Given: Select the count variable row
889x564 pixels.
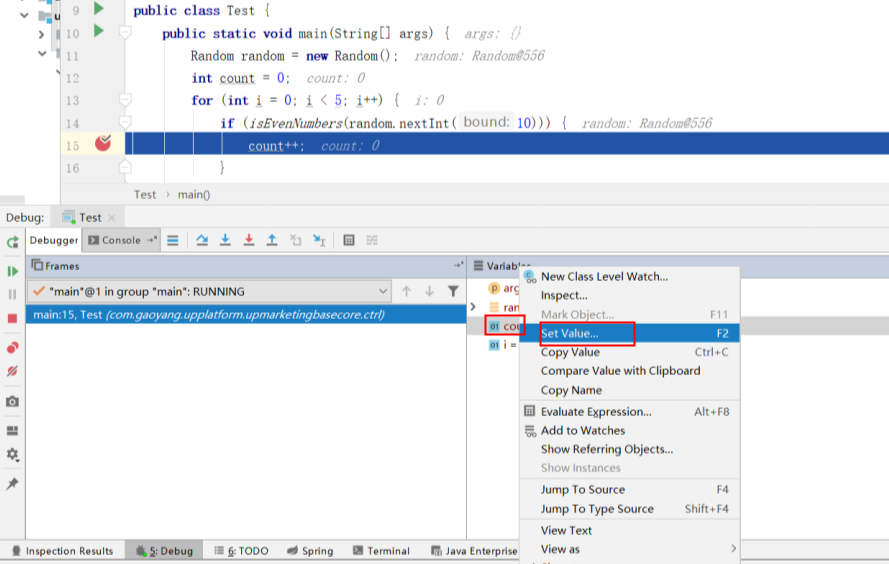Looking at the screenshot, I should pos(505,326).
